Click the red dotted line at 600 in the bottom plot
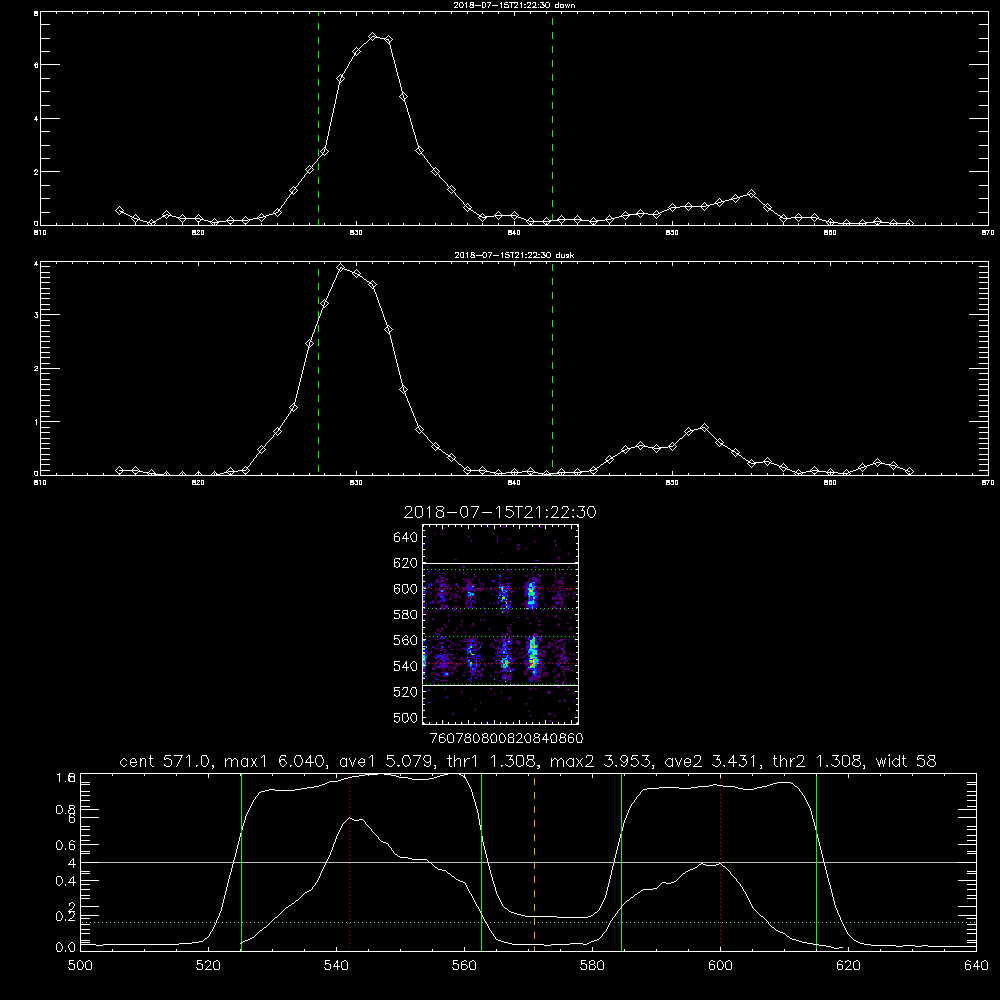 (721, 861)
